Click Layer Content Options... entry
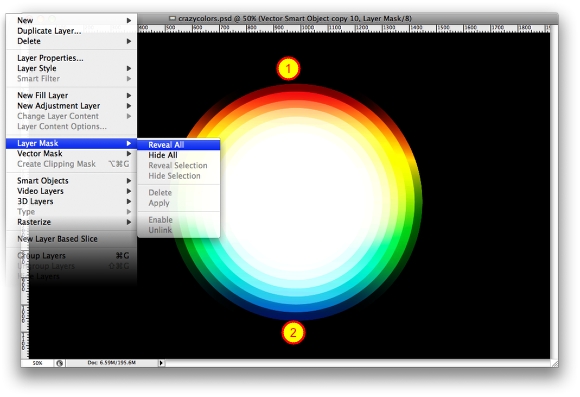 (x=71, y=127)
